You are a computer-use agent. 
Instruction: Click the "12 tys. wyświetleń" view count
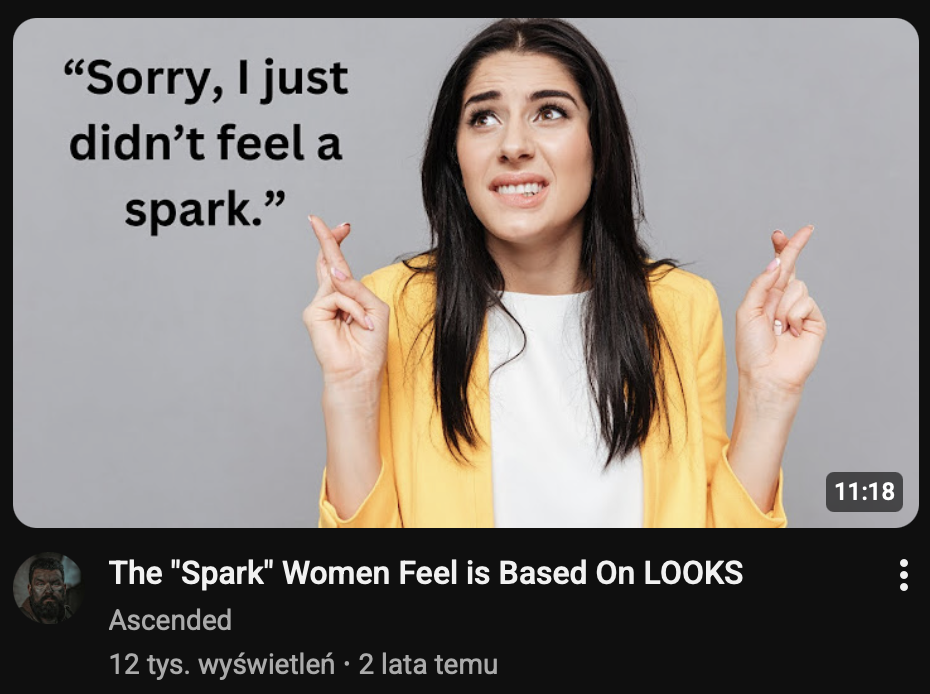(222, 664)
